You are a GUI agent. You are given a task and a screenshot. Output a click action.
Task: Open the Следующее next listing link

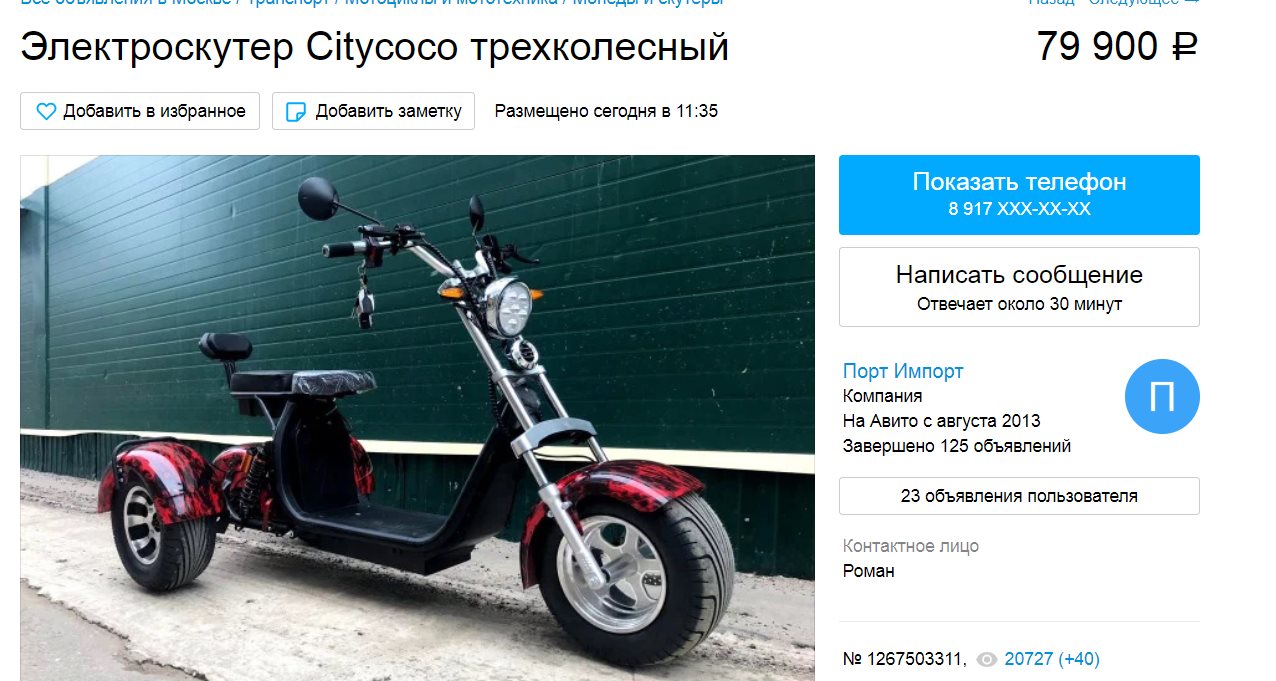[x=1143, y=3]
